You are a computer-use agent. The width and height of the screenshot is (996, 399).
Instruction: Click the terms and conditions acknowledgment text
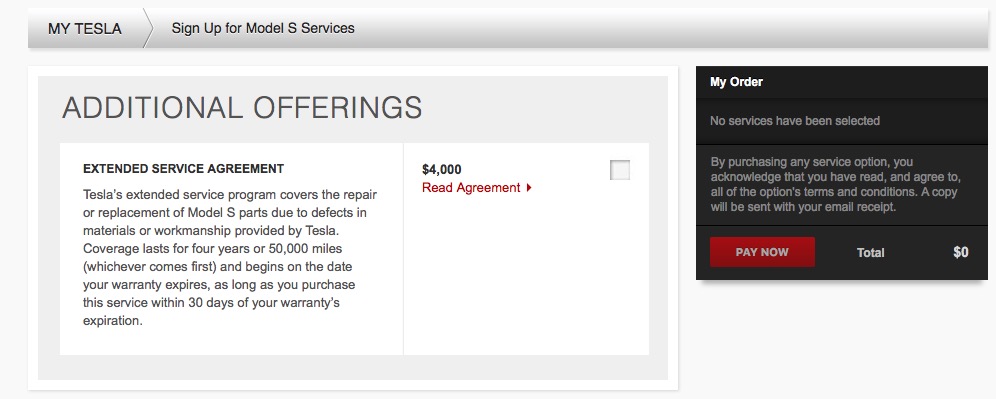click(x=835, y=184)
